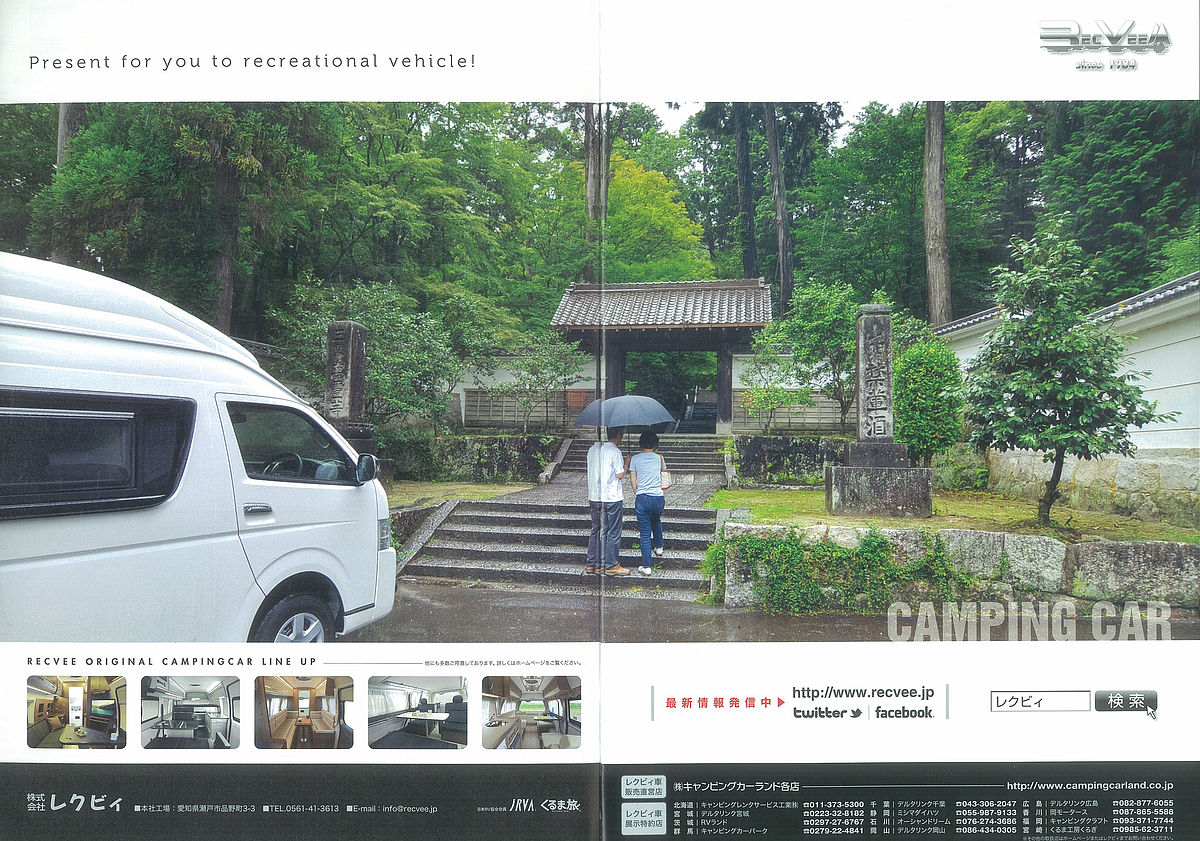
Task: Click the 北海道 dealer phone 011-373-5300
Action: 833,805
